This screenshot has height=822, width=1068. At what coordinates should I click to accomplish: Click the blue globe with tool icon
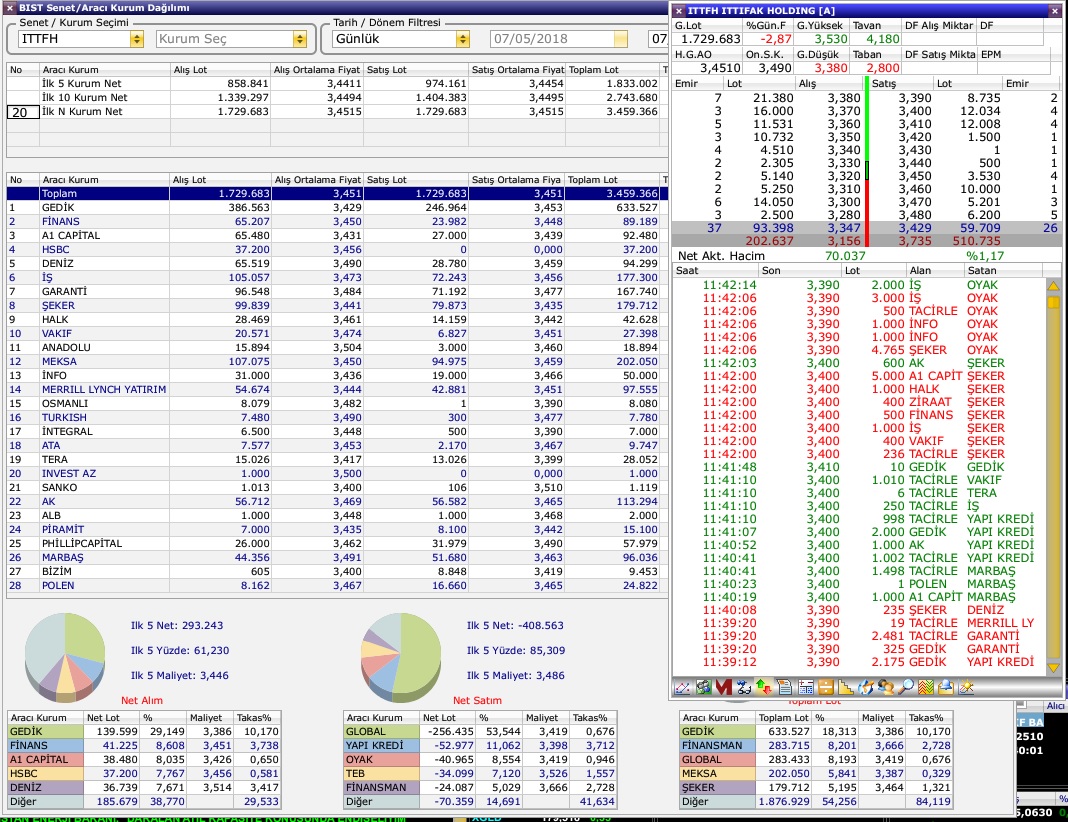[866, 688]
